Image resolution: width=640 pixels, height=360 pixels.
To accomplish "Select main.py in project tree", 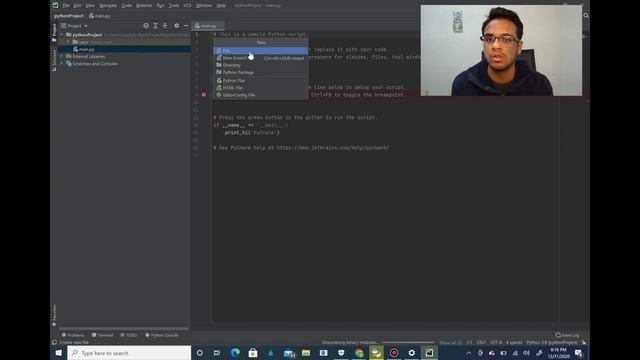I will (86, 49).
